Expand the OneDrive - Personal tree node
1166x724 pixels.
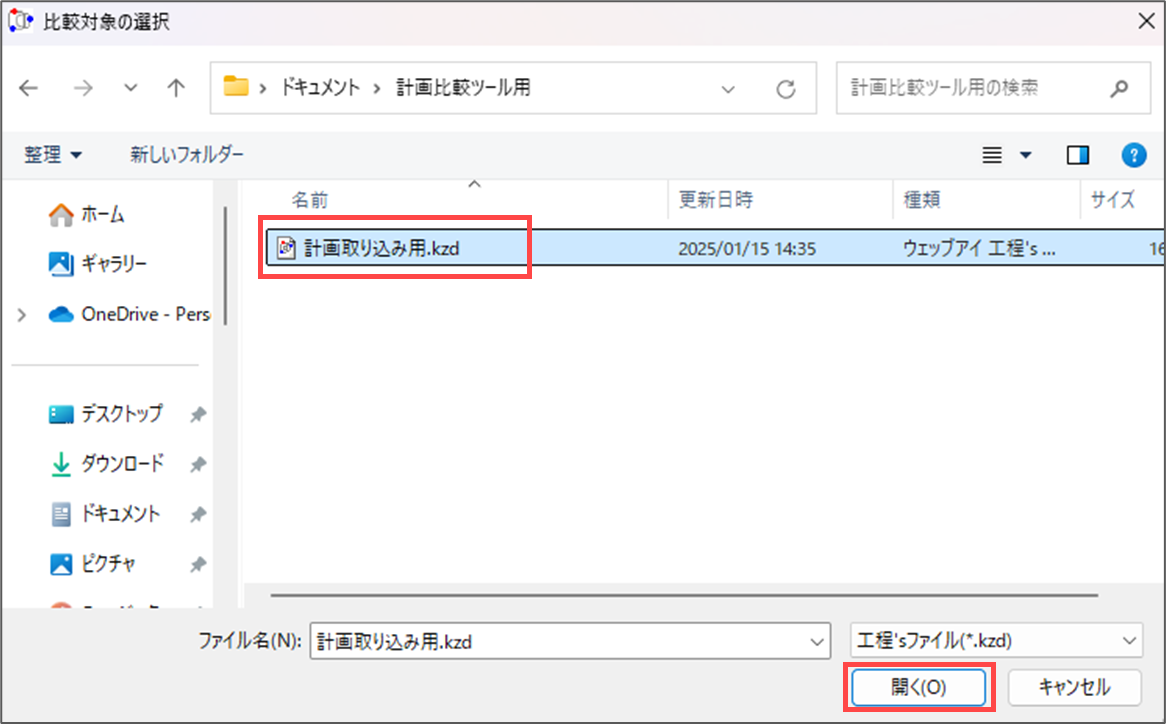(22, 314)
